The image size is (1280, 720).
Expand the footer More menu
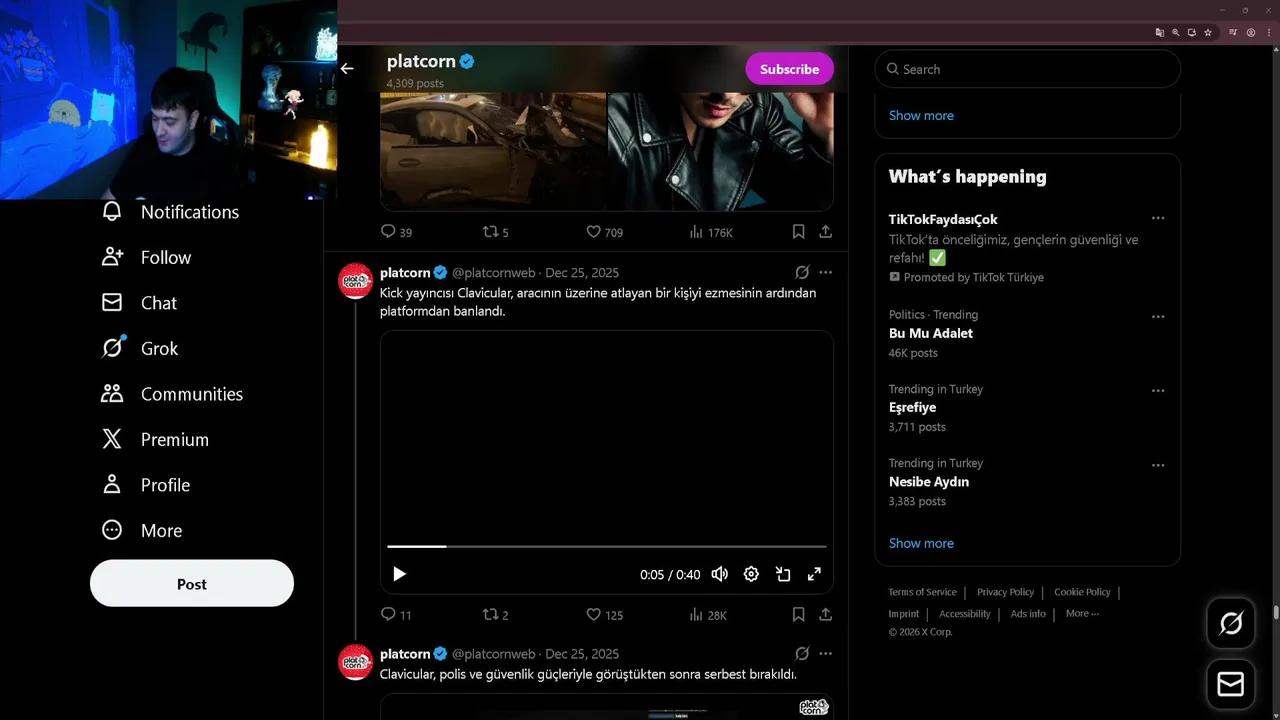(1082, 614)
